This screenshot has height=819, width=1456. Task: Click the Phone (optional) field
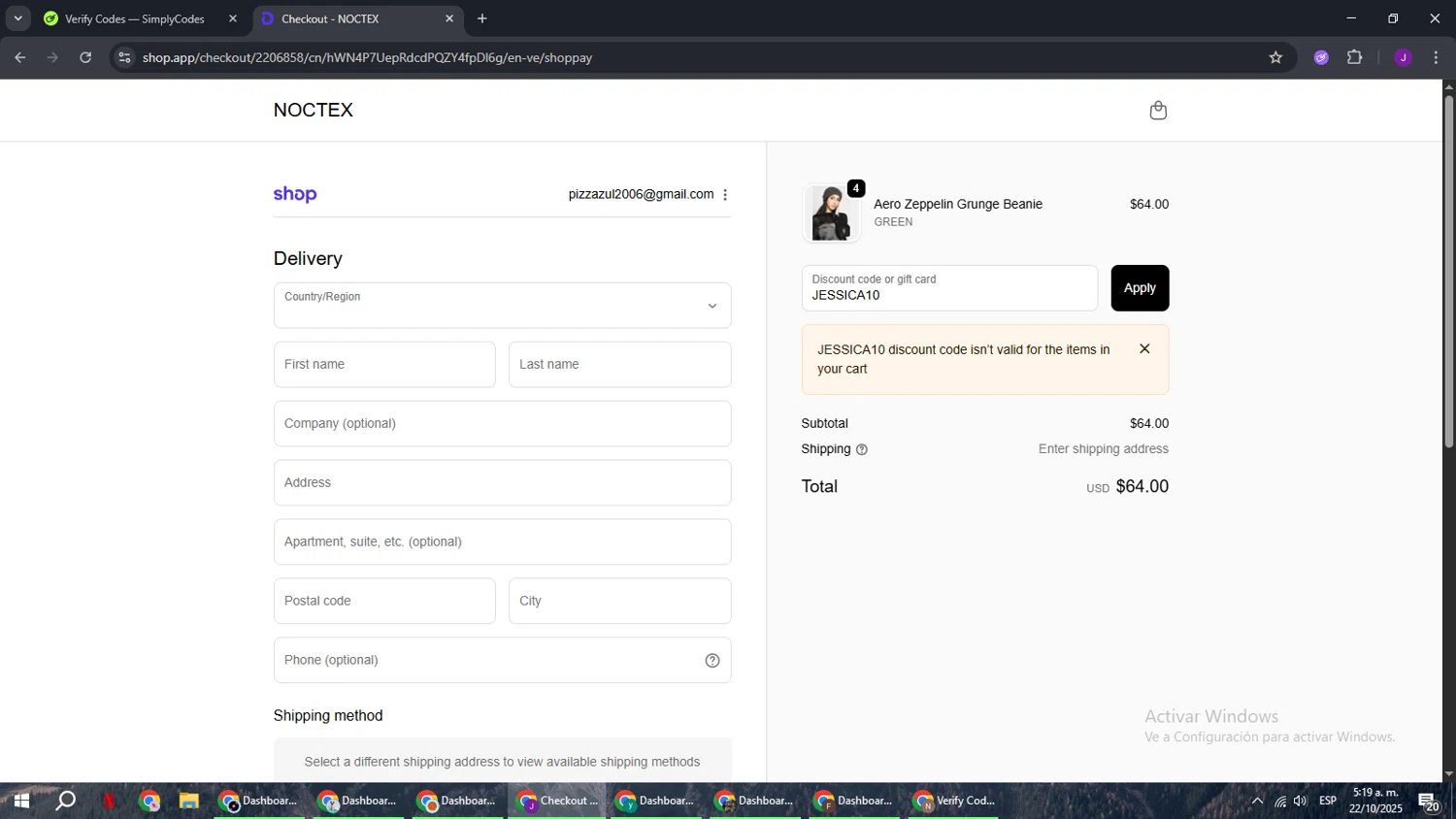click(502, 661)
